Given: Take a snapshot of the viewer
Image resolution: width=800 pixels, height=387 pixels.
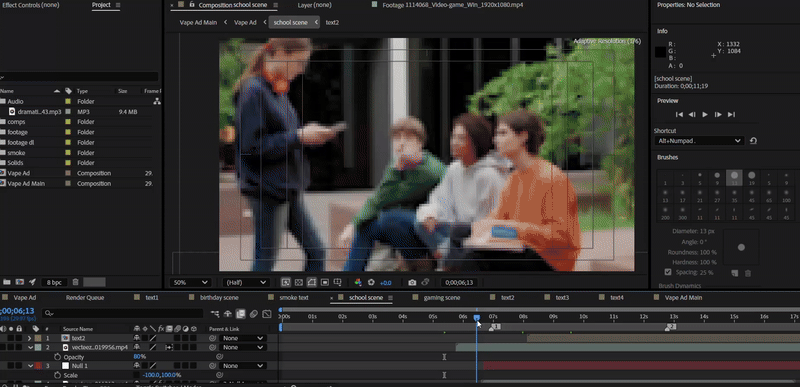Looking at the screenshot, I should coord(412,282).
